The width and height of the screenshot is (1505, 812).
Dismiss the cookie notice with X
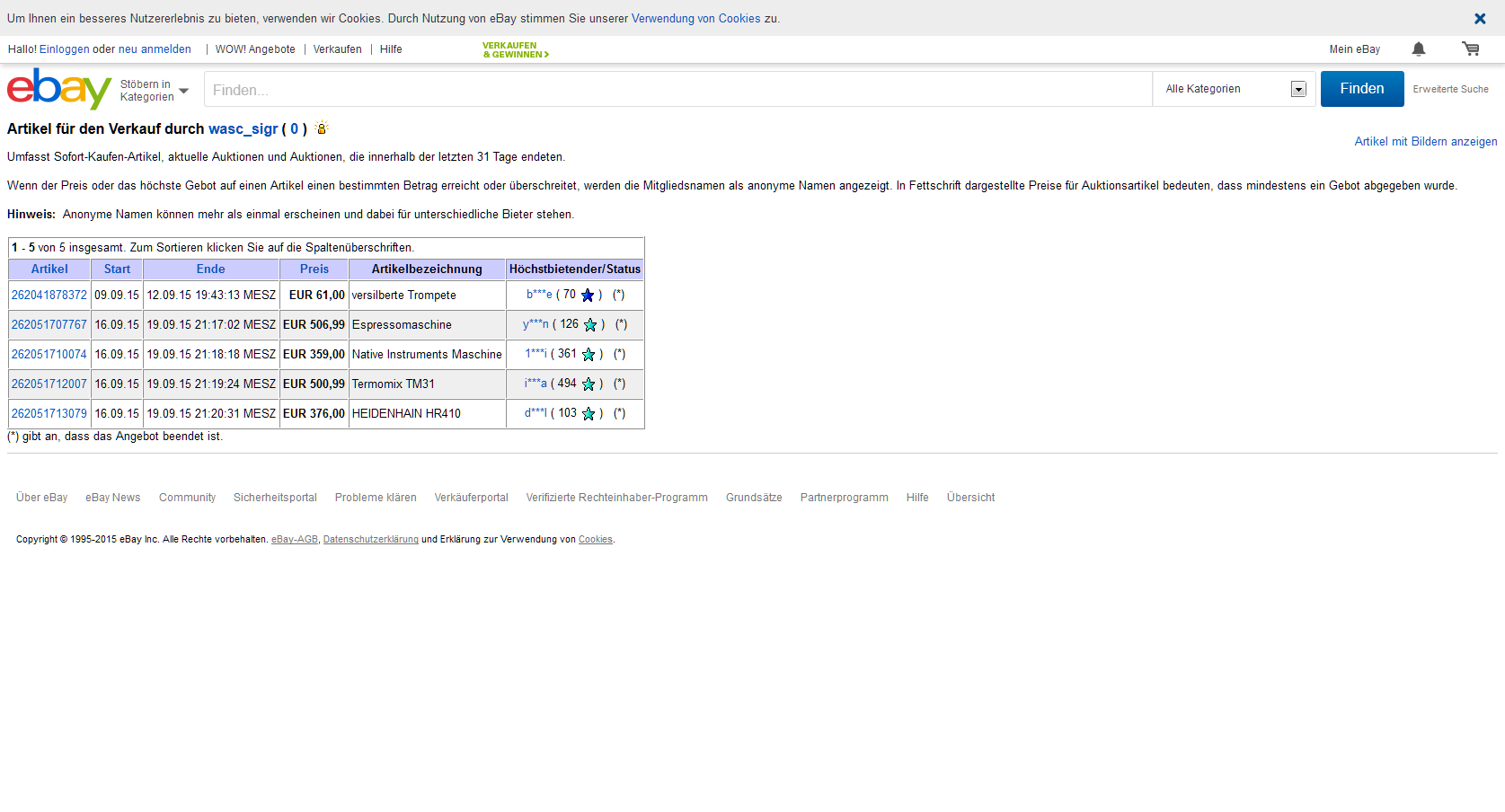pyautogui.click(x=1480, y=19)
